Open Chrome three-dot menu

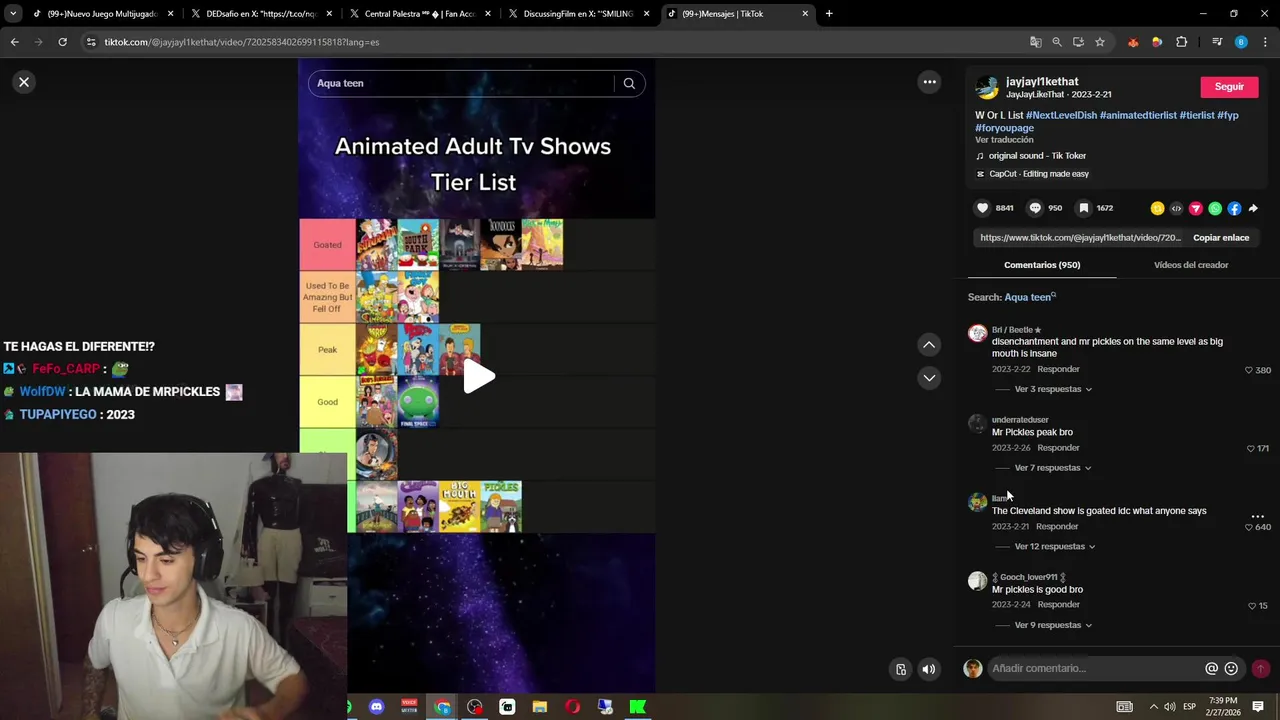tap(1265, 42)
